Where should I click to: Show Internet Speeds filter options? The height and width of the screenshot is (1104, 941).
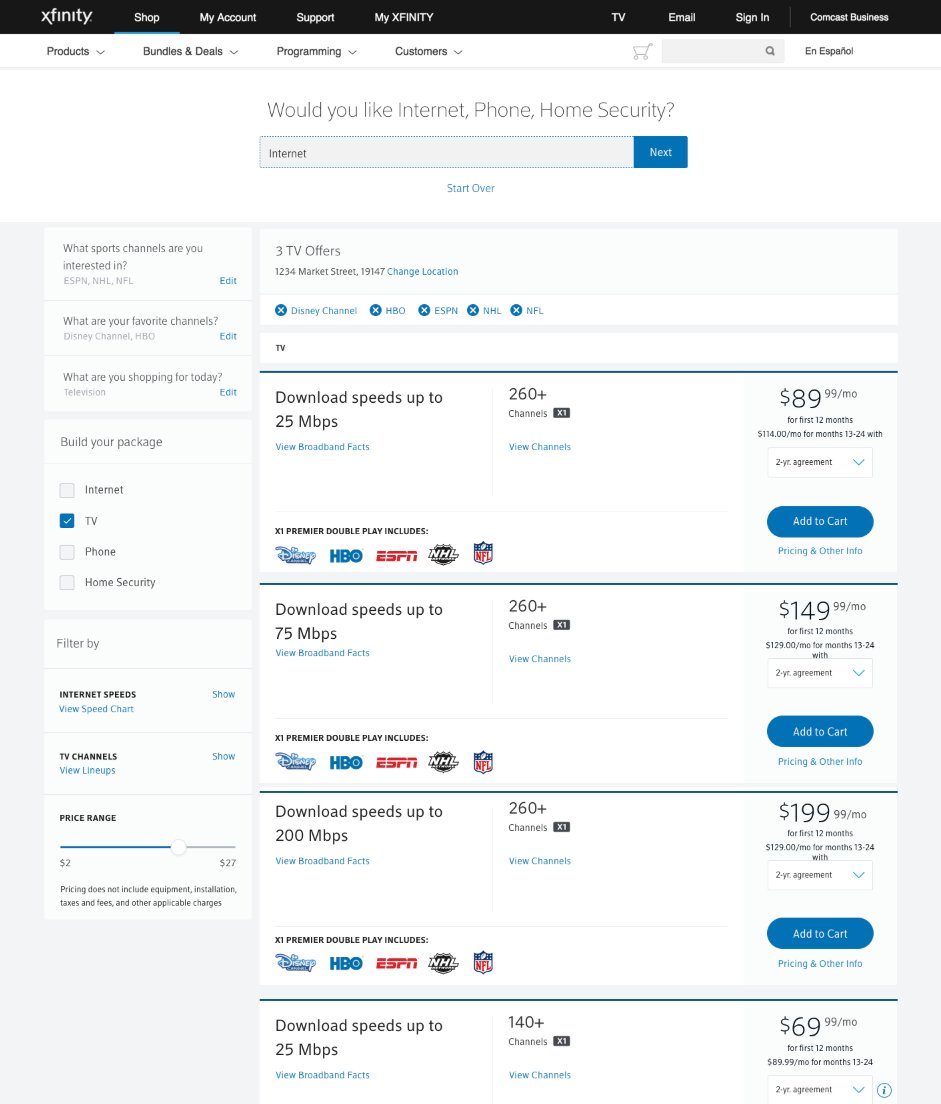click(x=223, y=694)
